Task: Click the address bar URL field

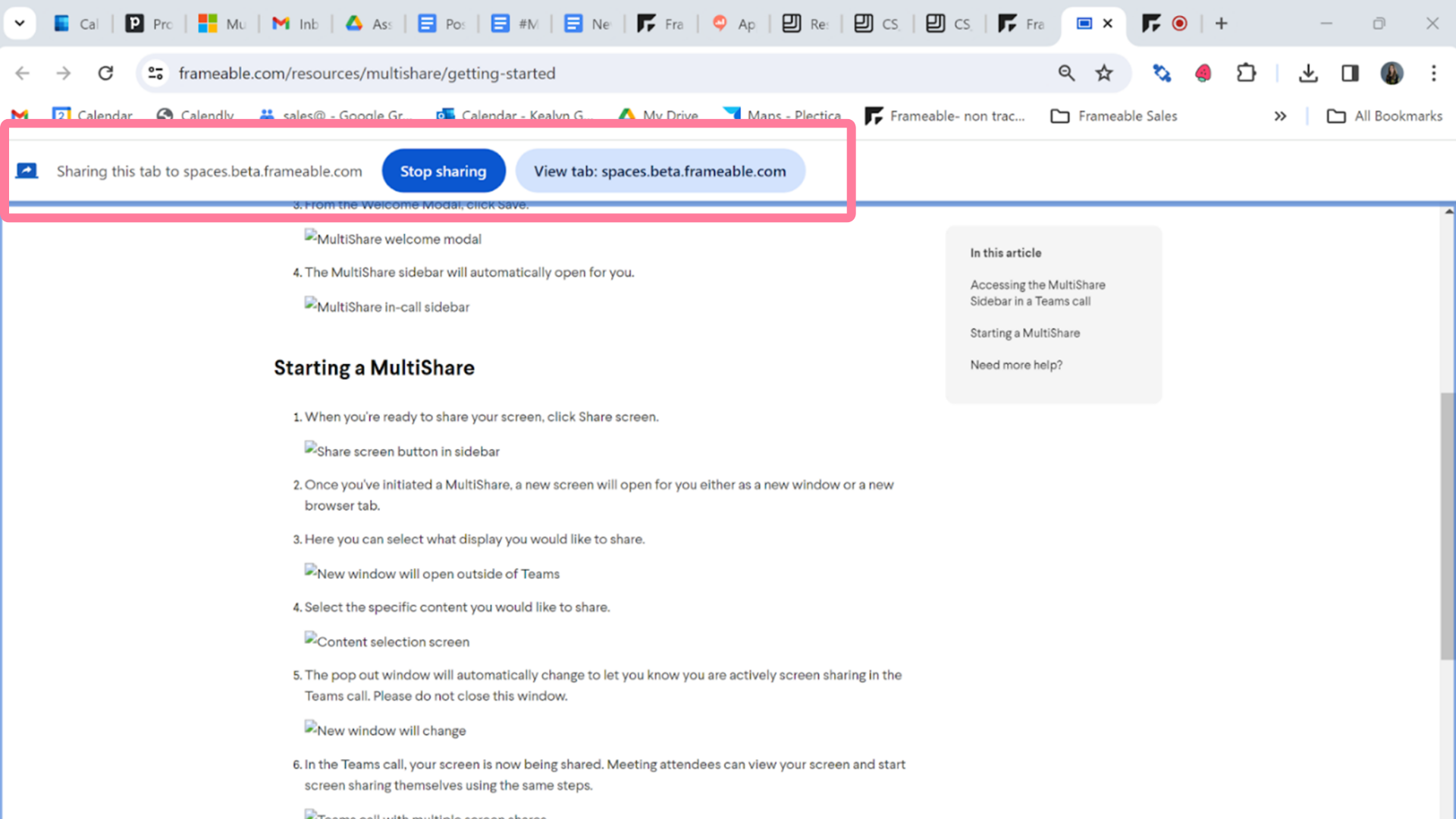Action: 531,73
